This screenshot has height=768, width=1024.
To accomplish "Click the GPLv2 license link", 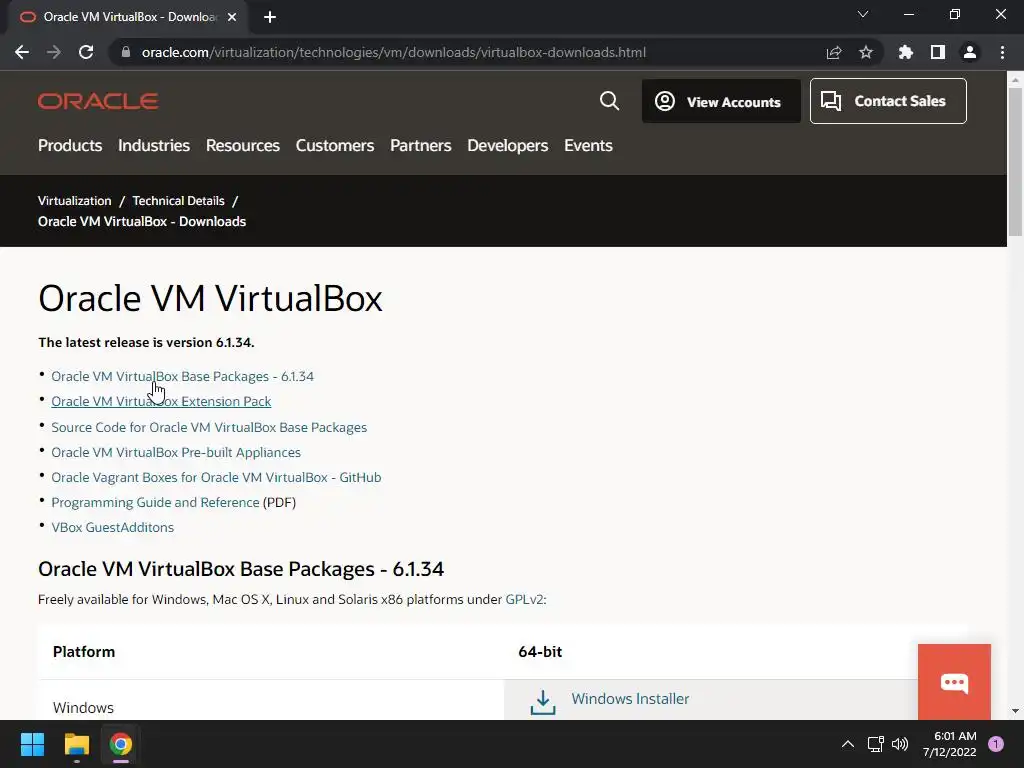I will coord(524,600).
